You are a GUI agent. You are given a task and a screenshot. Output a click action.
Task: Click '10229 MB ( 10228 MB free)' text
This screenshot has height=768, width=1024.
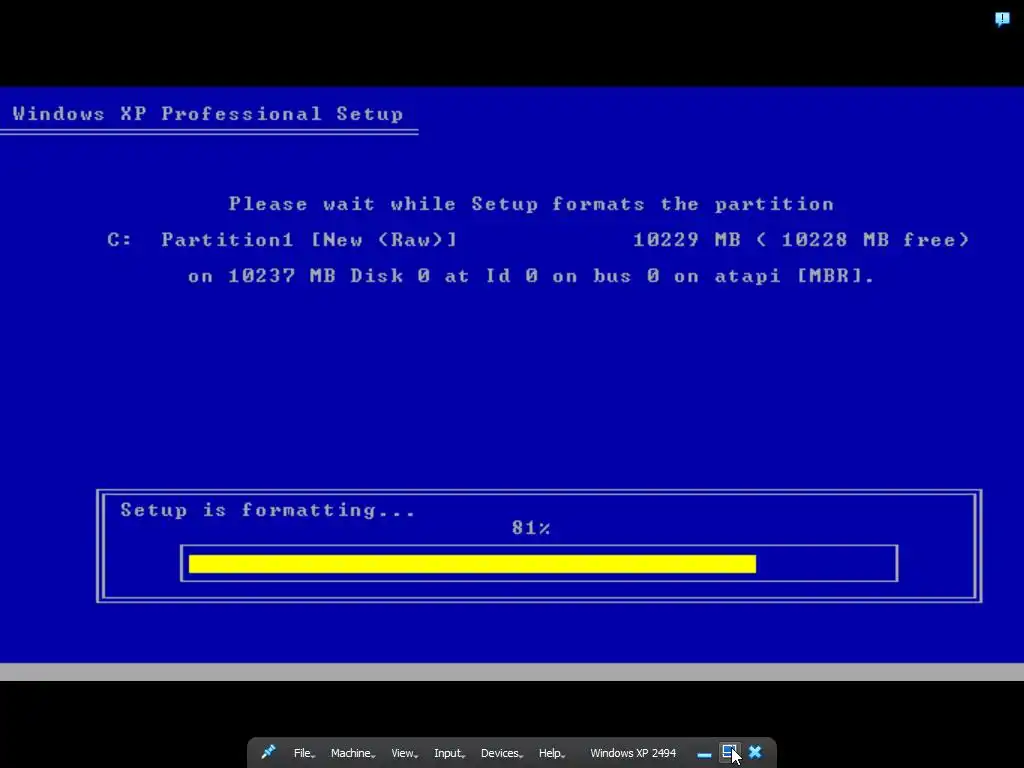point(801,240)
